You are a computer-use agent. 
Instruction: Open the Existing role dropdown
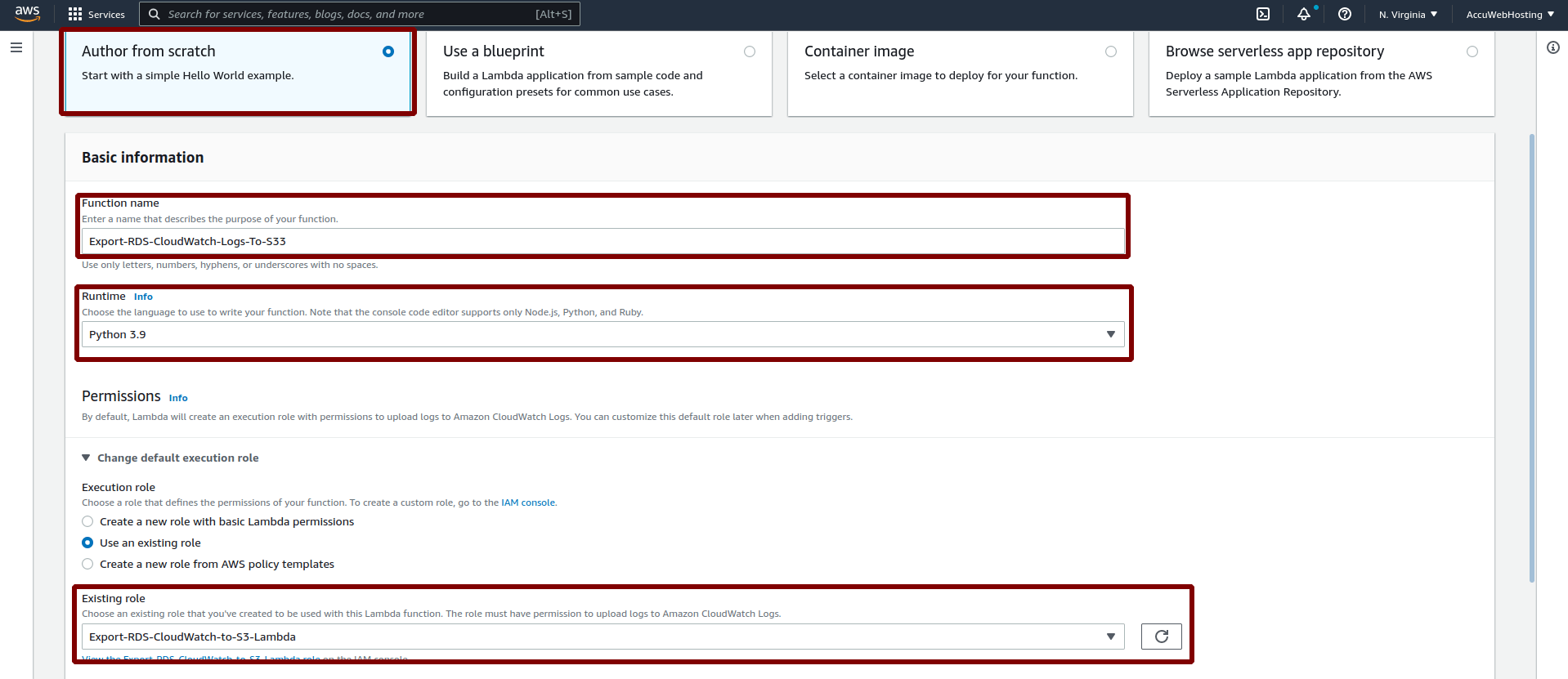(603, 637)
